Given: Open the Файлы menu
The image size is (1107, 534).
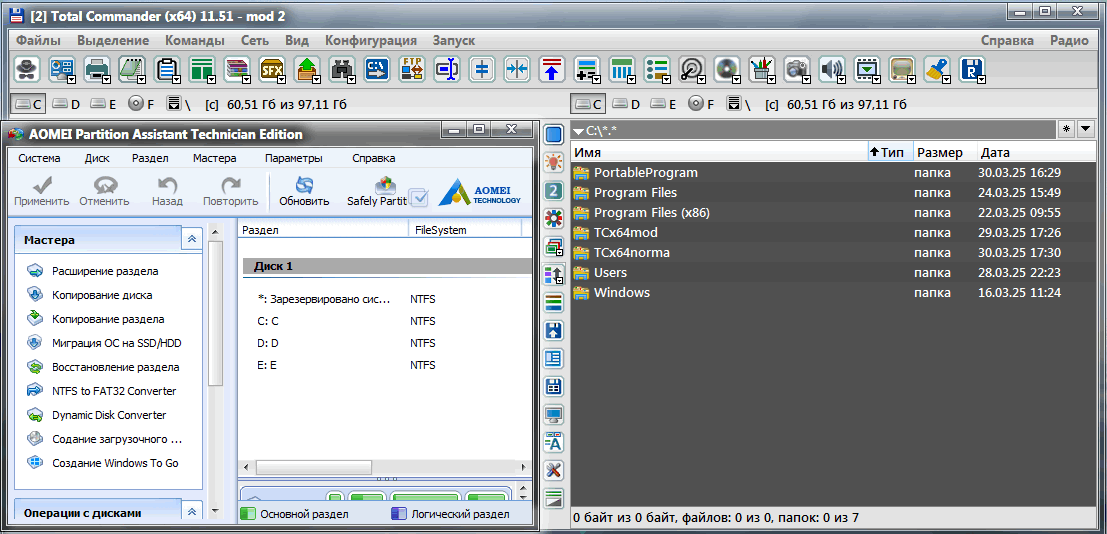Looking at the screenshot, I should coord(38,40).
